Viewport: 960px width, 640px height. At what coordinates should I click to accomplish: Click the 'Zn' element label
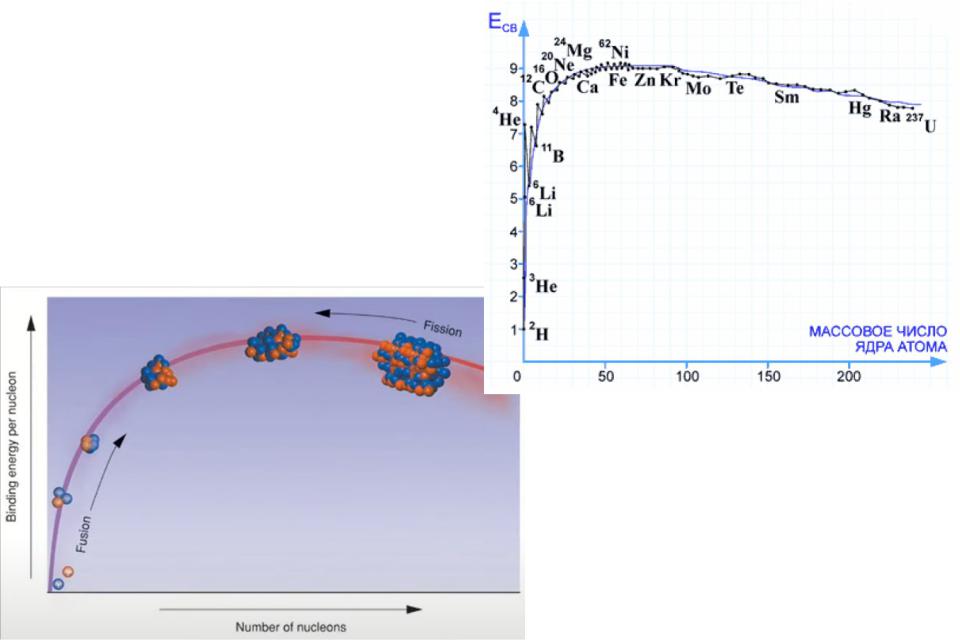645,80
